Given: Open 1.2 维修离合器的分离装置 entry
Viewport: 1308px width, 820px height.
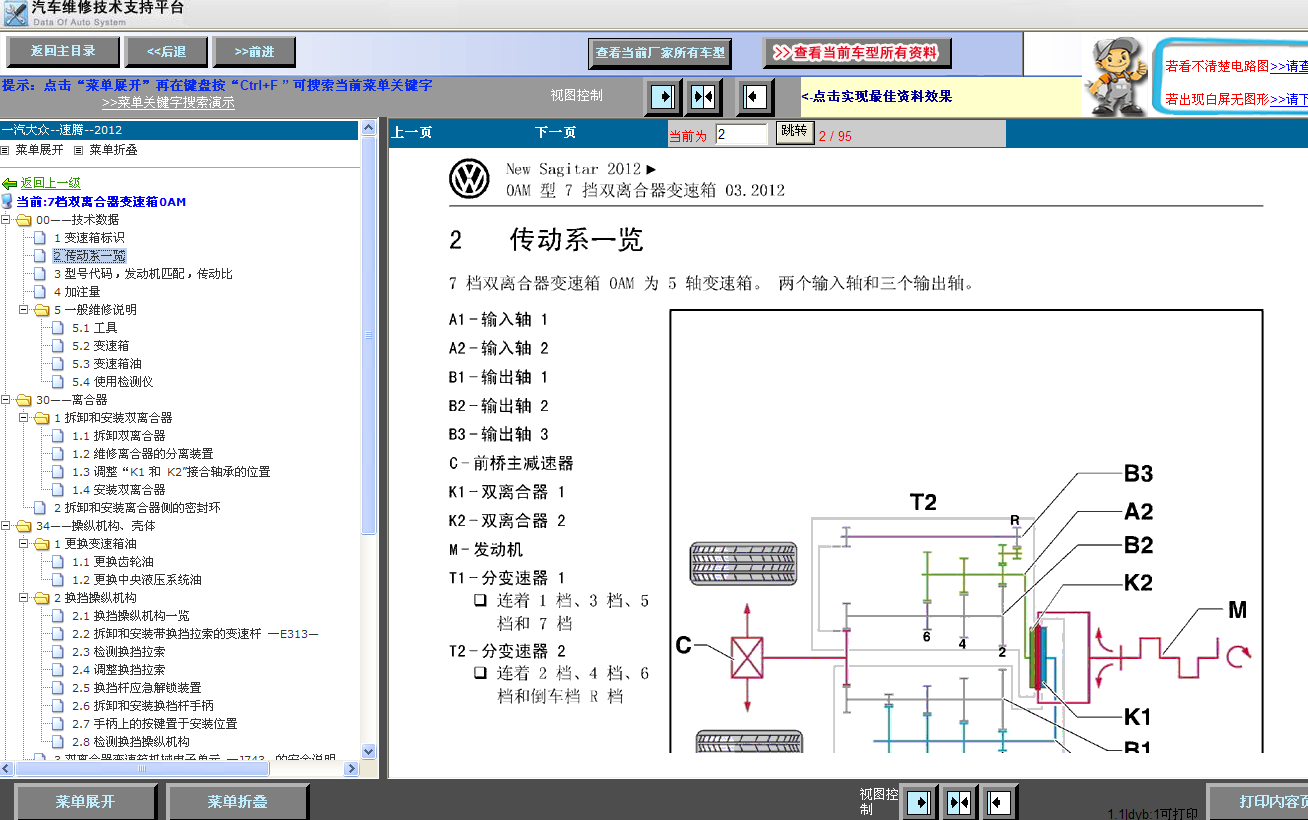Looking at the screenshot, I should tap(143, 454).
